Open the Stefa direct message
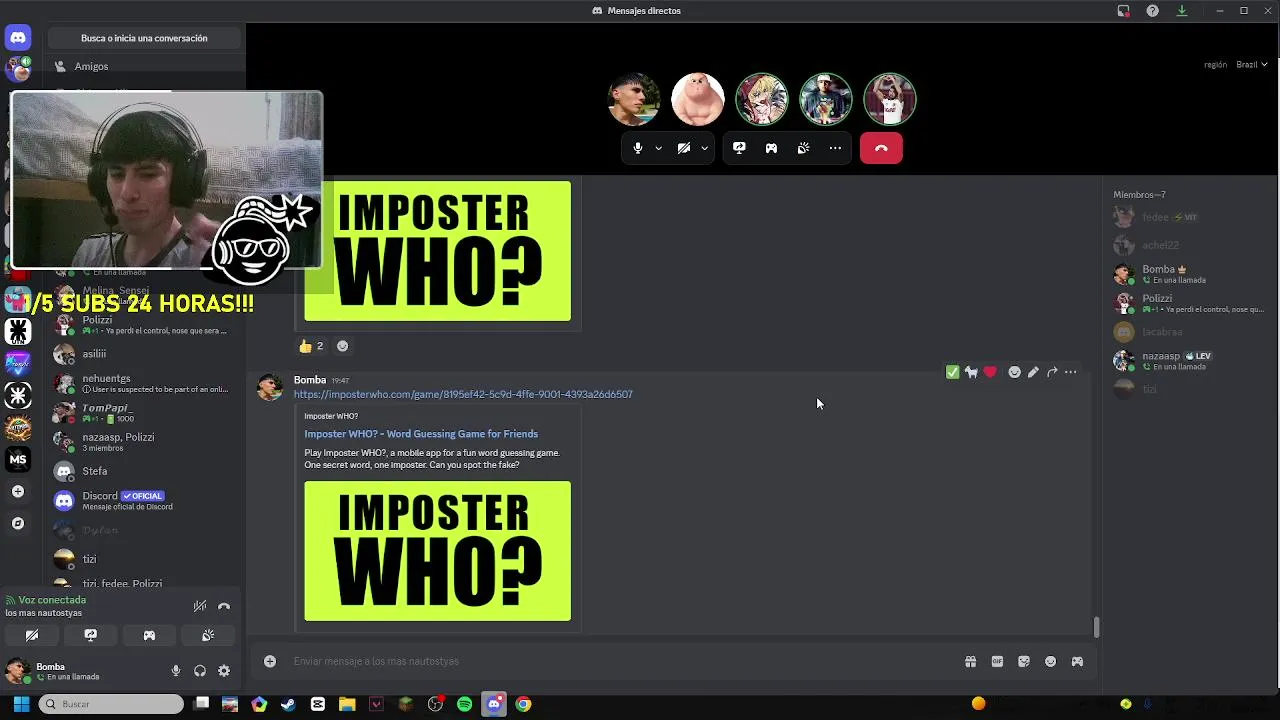 point(145,471)
